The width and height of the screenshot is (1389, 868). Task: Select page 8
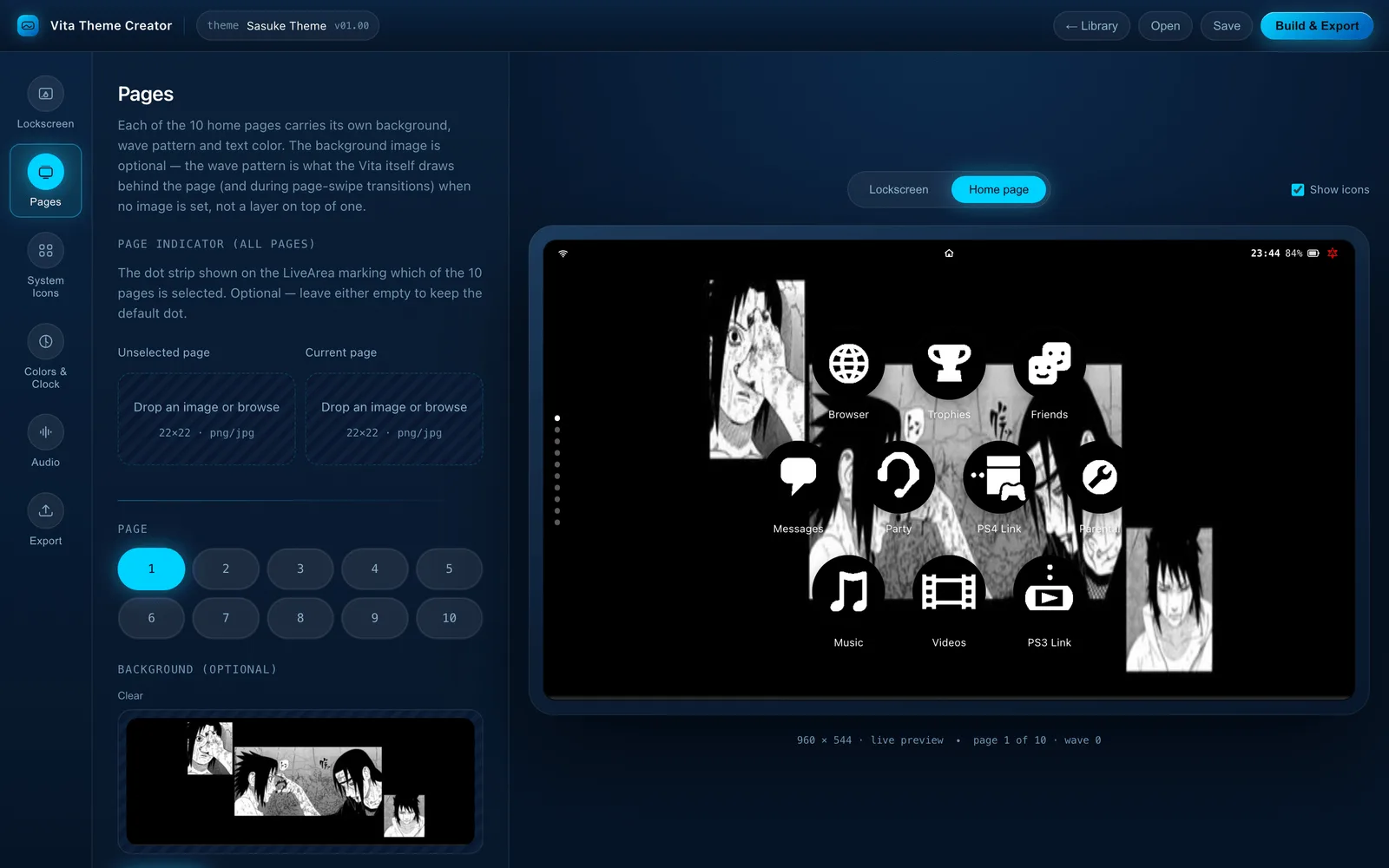click(x=300, y=618)
